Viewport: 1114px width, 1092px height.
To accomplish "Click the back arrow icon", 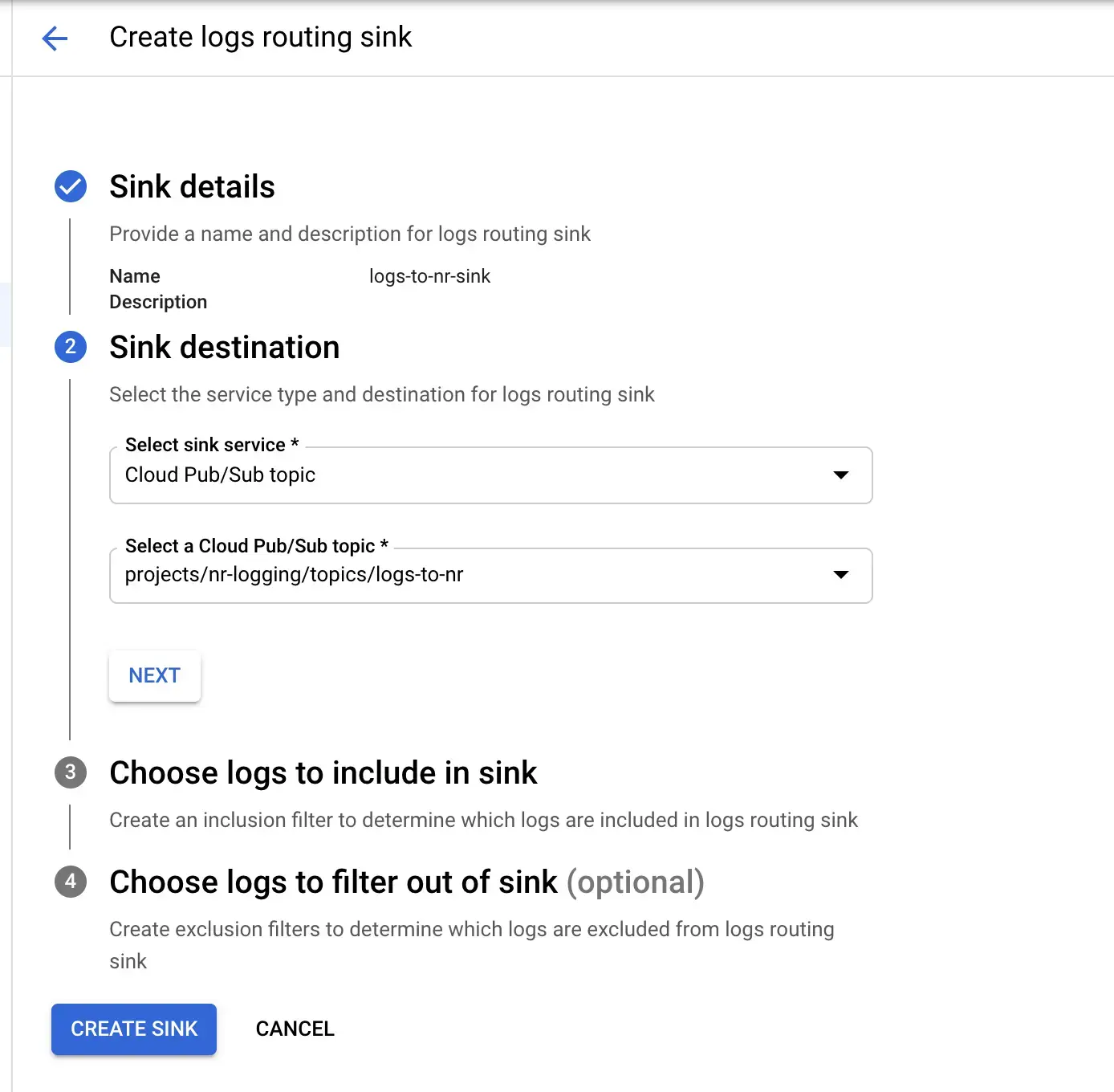I will (55, 38).
